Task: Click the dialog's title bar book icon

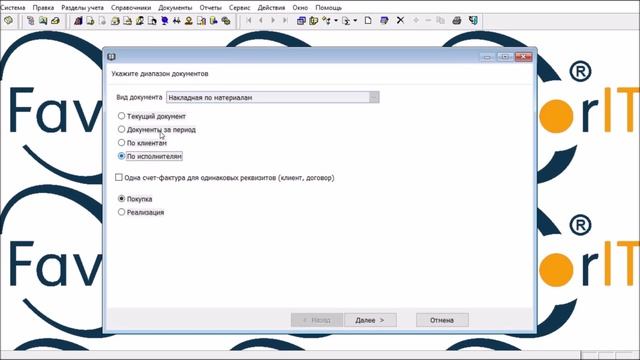Action: [111, 57]
